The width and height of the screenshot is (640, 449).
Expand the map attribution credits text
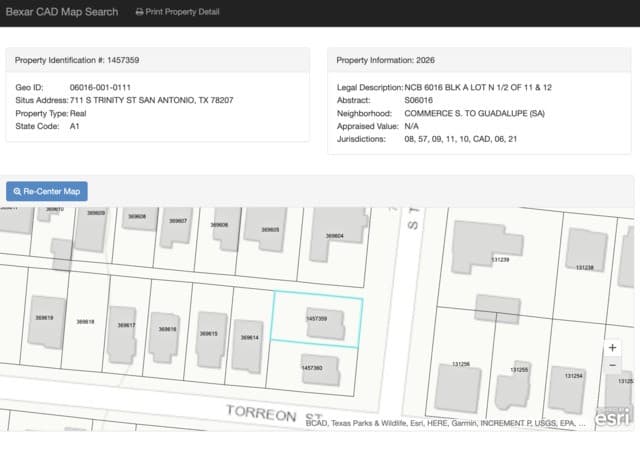445,423
